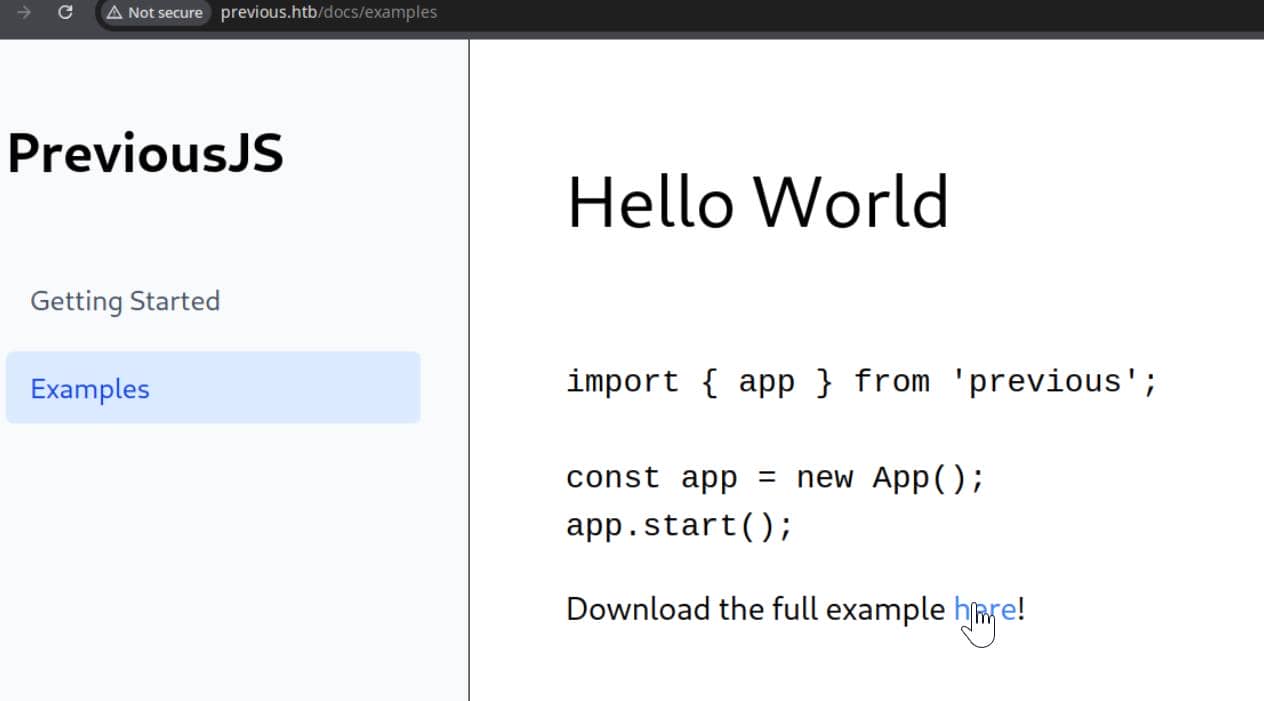
Task: Click the 'app.start();' code line
Action: [x=679, y=525]
